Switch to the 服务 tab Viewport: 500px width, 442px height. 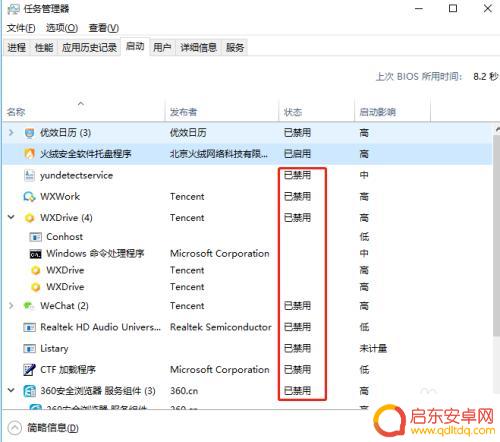pyautogui.click(x=235, y=48)
